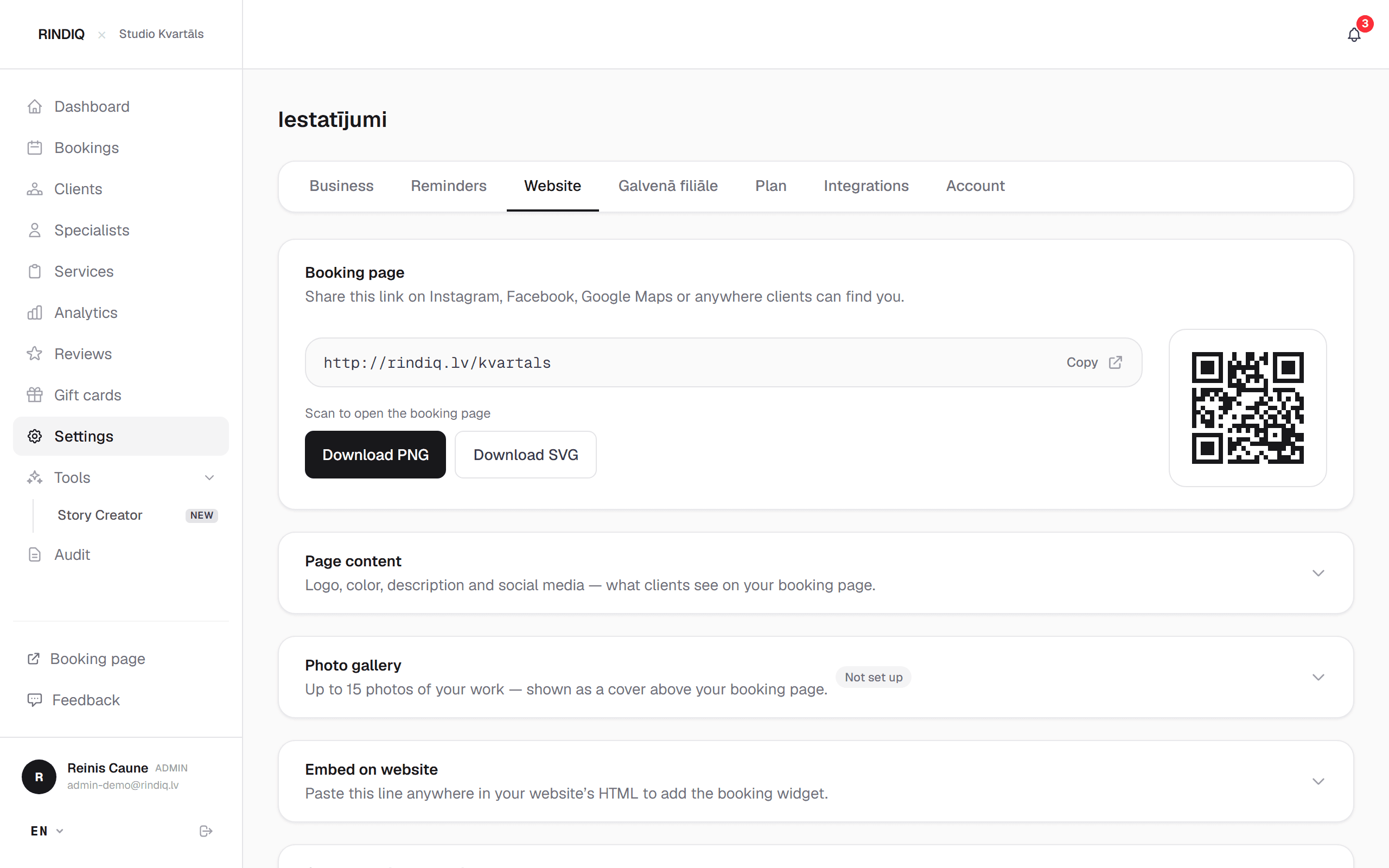Viewport: 1389px width, 868px height.
Task: Go to the Account tab
Action: [974, 186]
